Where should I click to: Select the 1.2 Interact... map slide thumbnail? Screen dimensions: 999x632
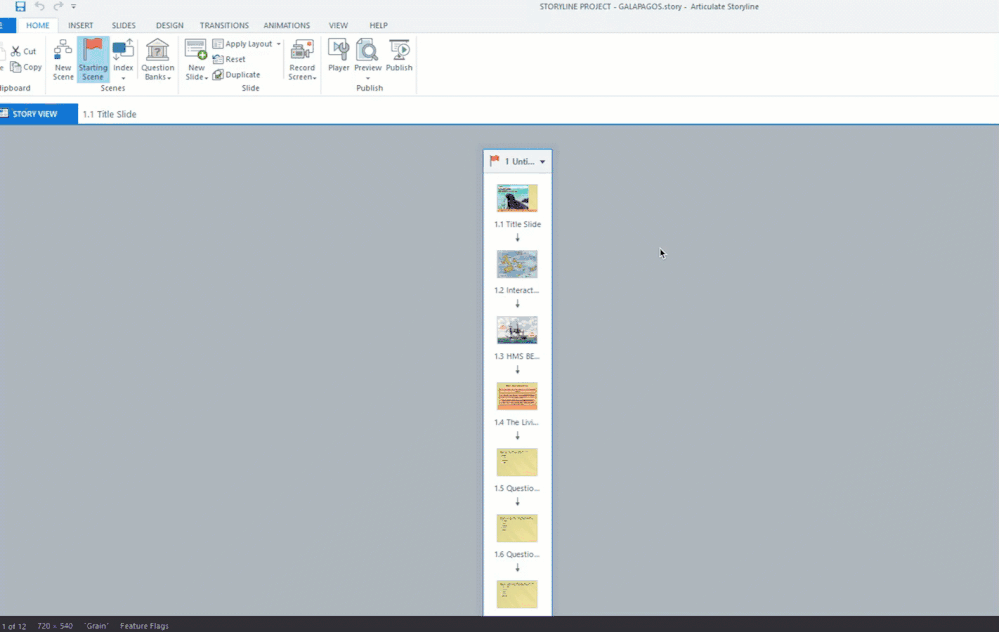[x=517, y=264]
